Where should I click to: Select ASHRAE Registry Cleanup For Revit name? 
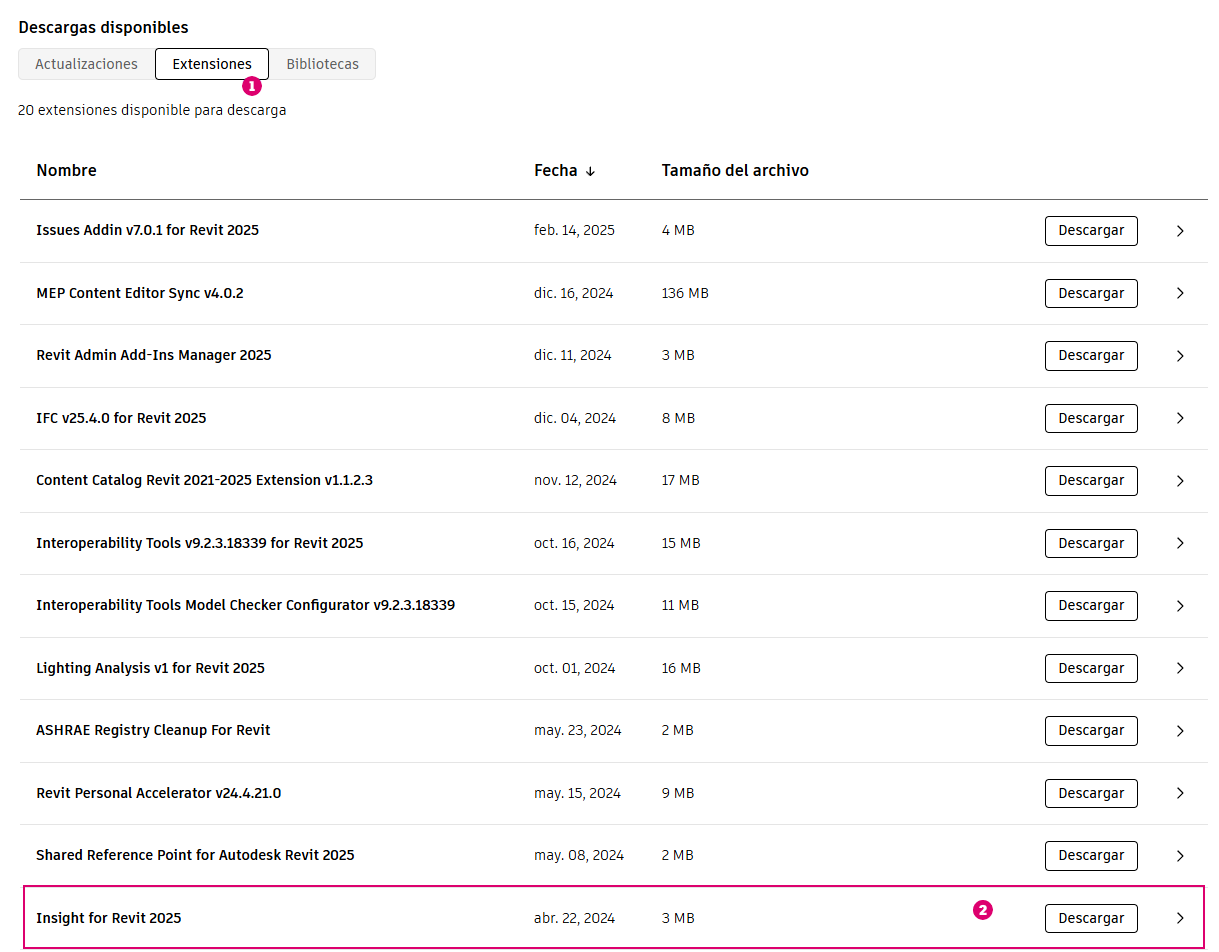pos(153,731)
